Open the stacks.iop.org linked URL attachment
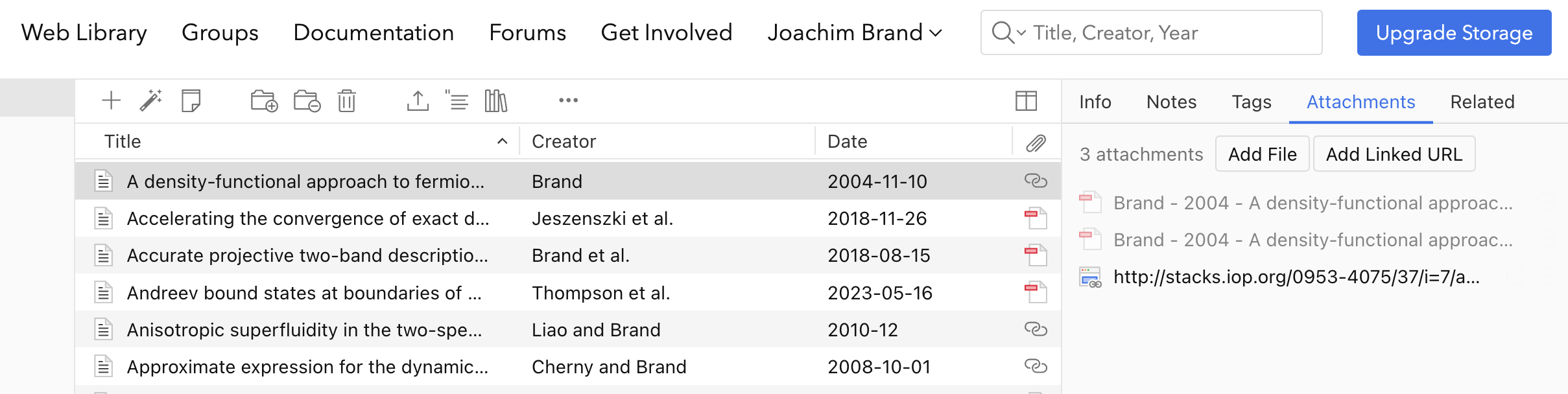Screen dimensions: 1568x394 [1296, 277]
